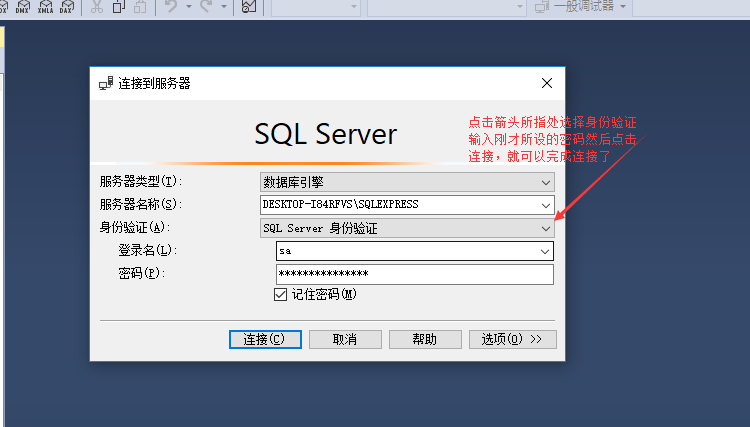Open the Redo history dropdown arrow
The height and width of the screenshot is (427, 750).
pyautogui.click(x=224, y=6)
